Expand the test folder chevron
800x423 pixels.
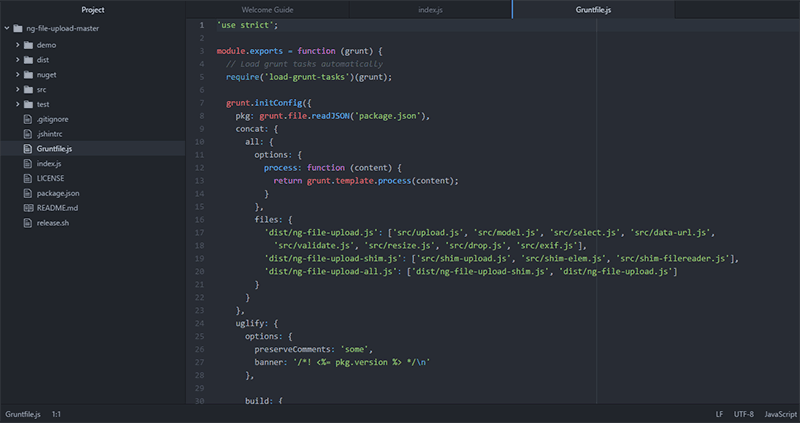(17, 104)
